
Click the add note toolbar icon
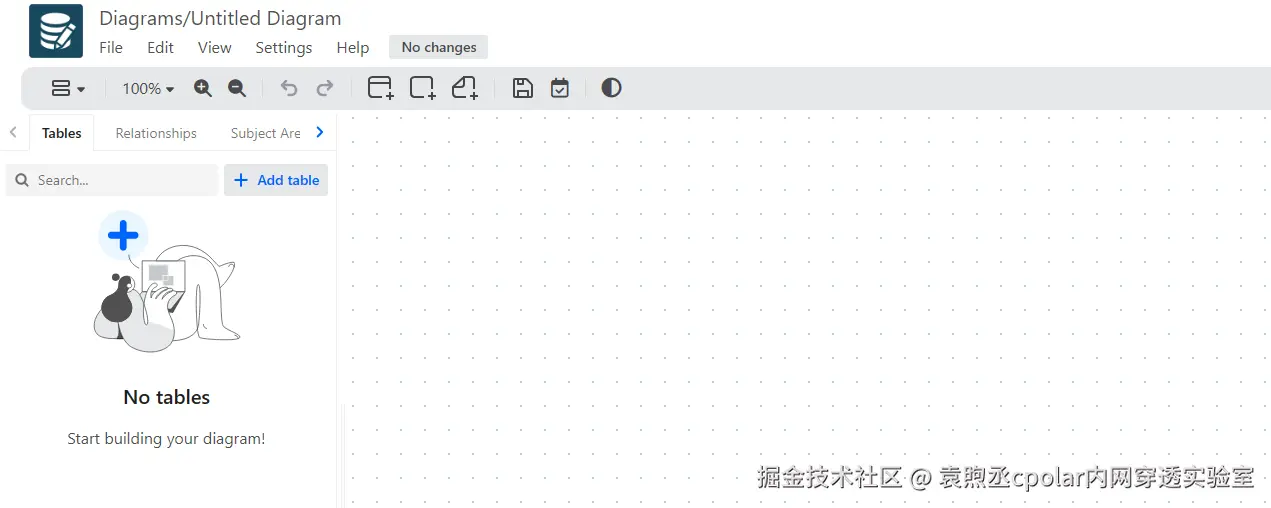tap(465, 88)
